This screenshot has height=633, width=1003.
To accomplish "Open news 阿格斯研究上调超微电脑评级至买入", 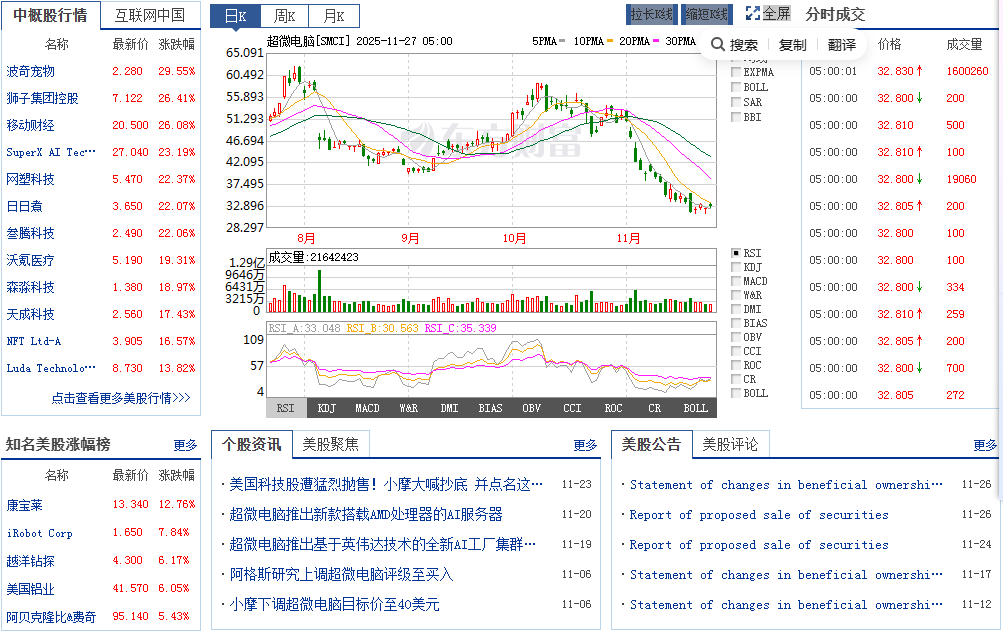I will tap(341, 574).
